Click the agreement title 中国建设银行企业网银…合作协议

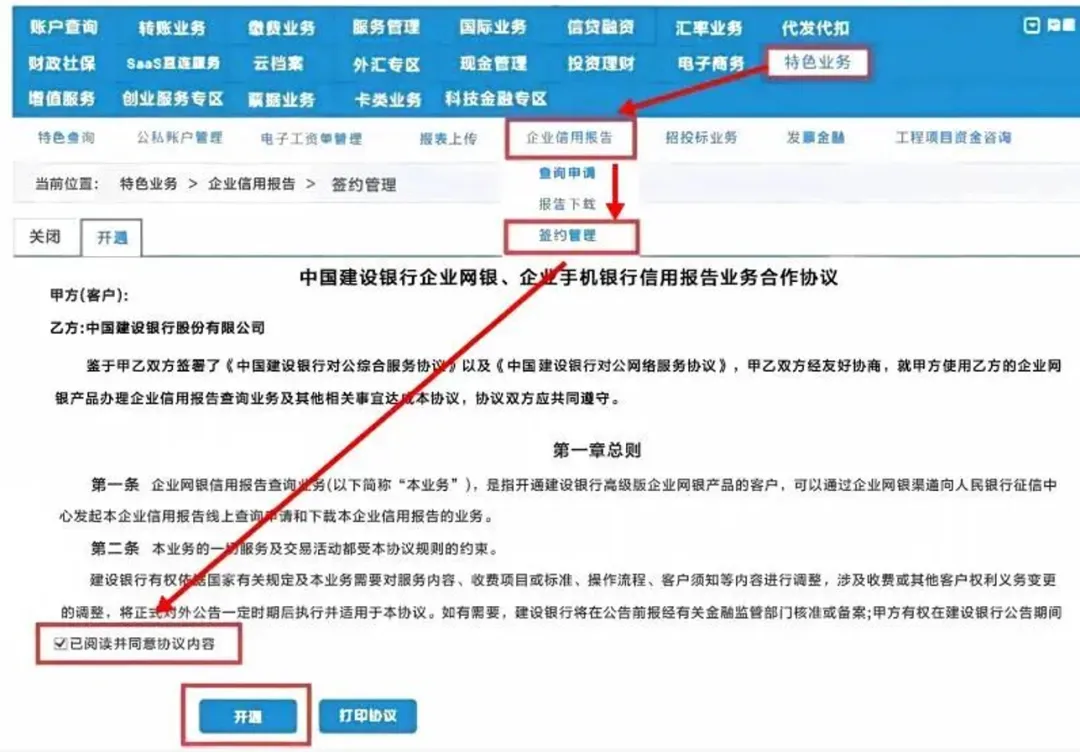pos(569,278)
